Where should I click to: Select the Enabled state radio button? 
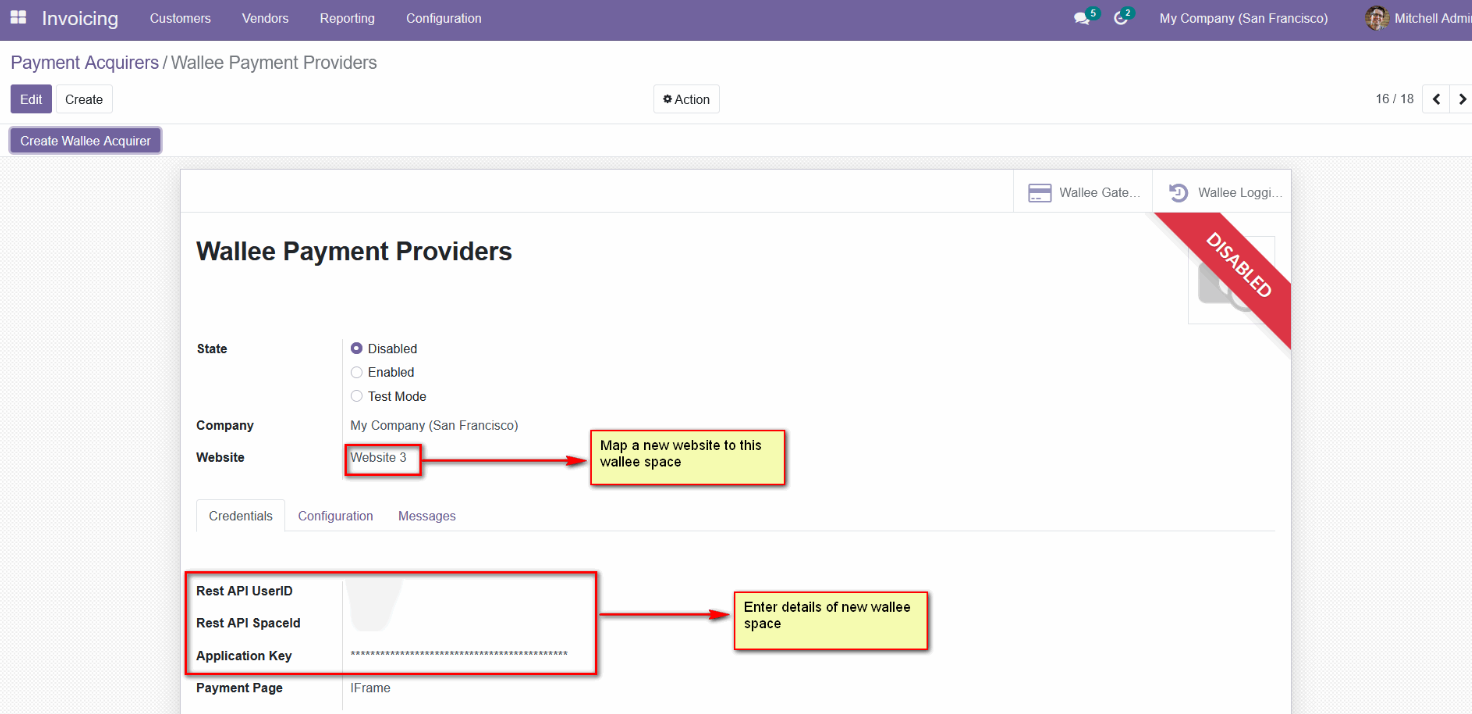click(357, 372)
